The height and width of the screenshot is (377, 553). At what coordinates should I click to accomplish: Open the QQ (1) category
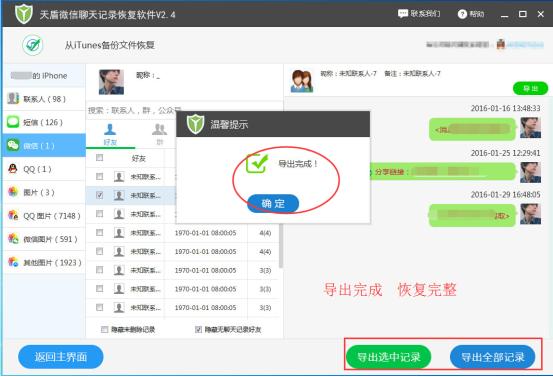tap(44, 169)
